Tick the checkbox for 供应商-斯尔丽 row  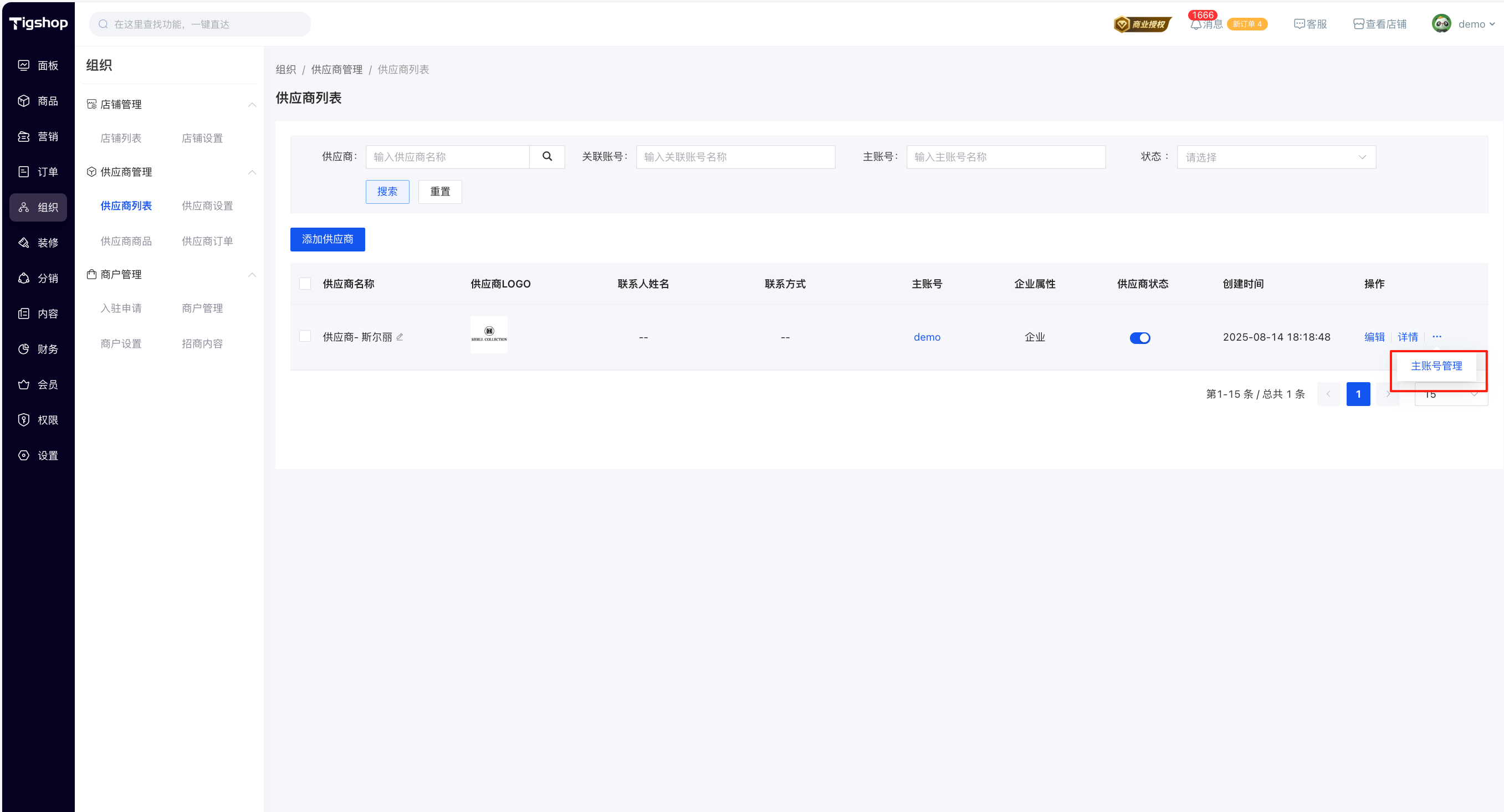coord(305,336)
